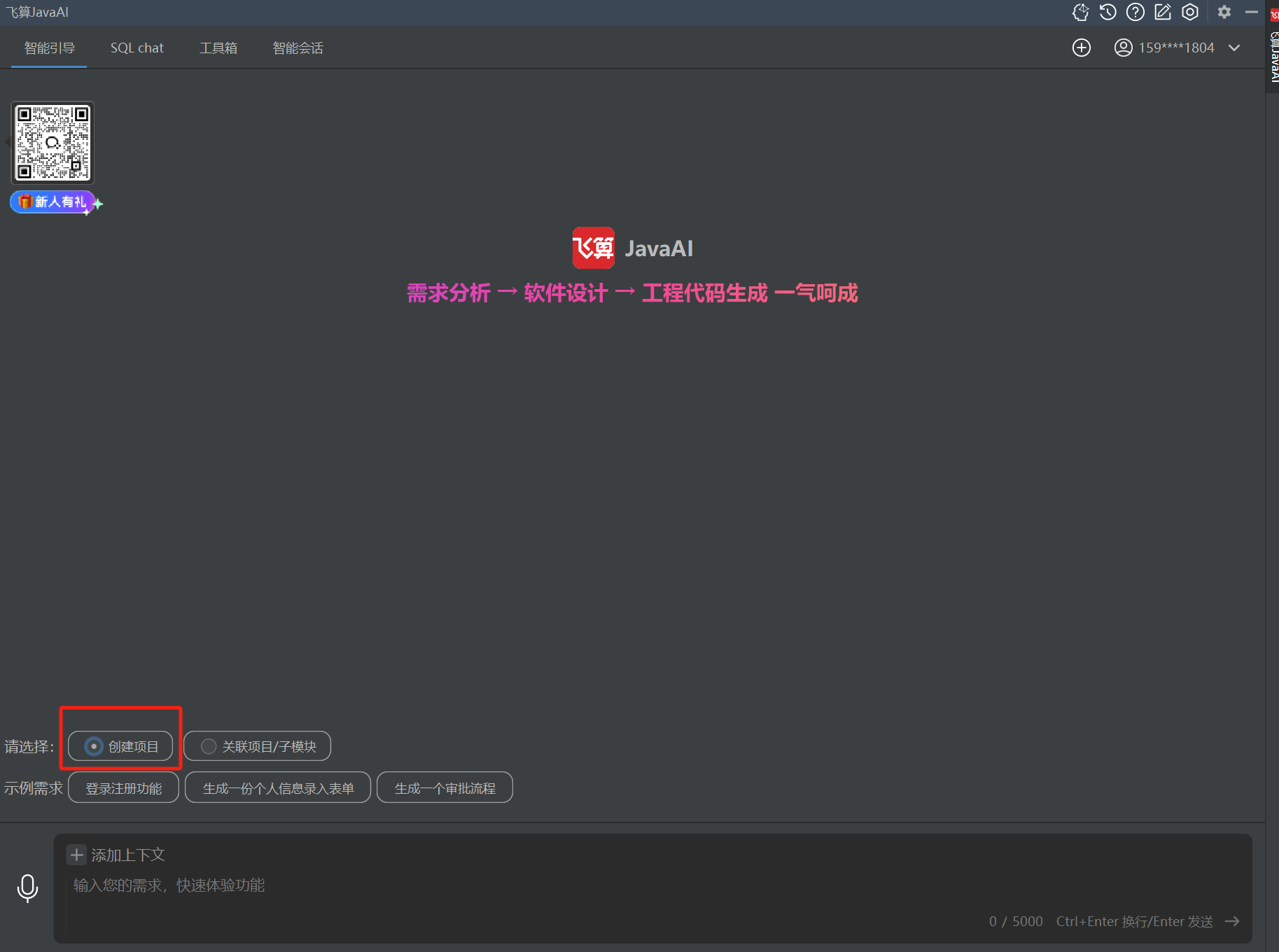Screen dimensions: 1279x952
Task: Click the 登录注册功能 example button
Action: tap(123, 788)
